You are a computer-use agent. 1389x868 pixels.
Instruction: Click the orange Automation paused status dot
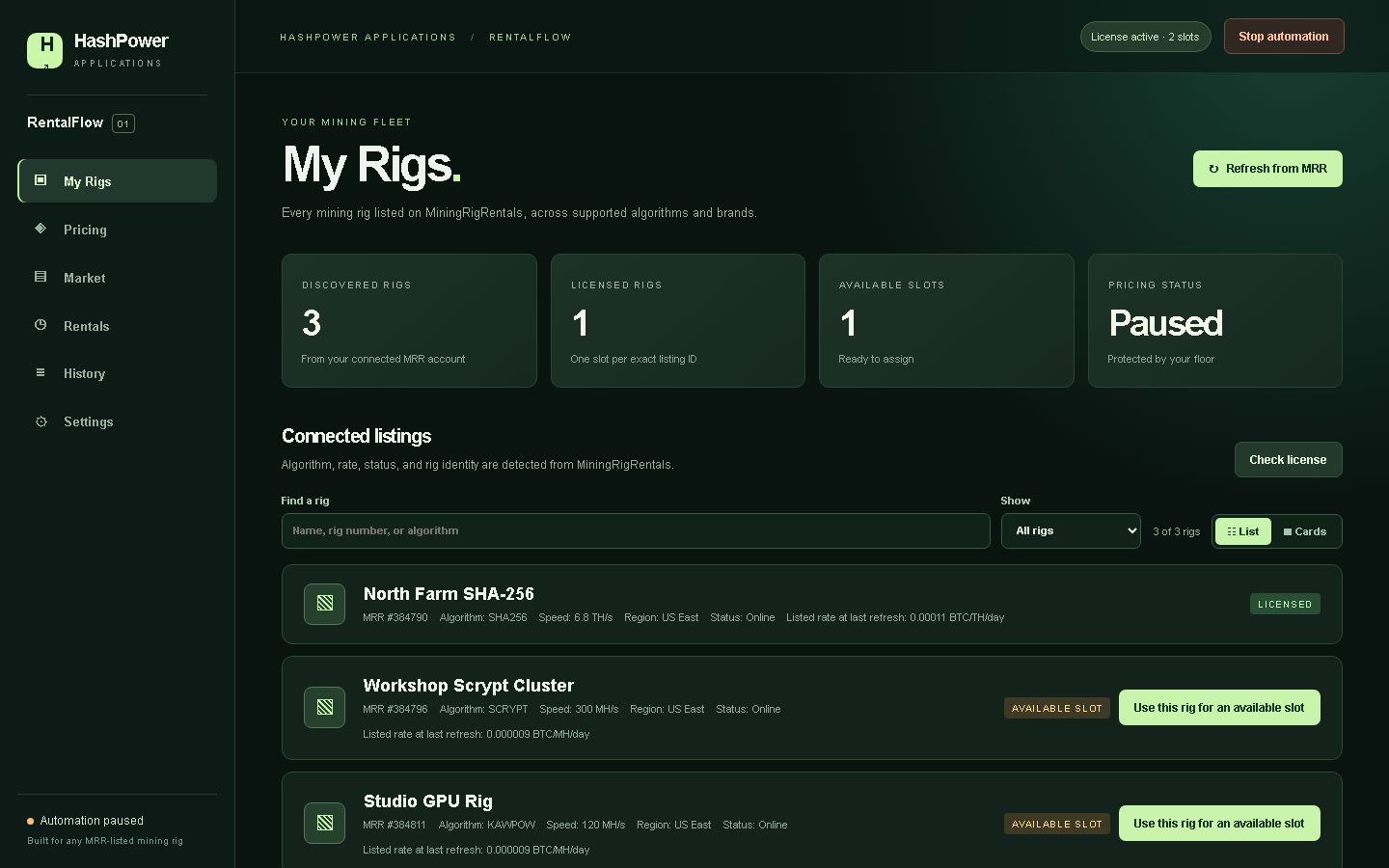[31, 821]
